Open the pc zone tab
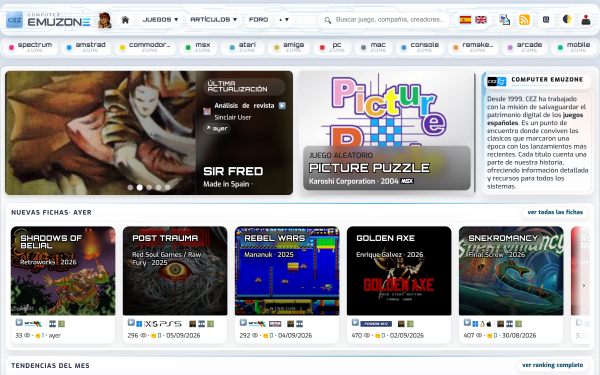Screen dimensions: 600x375 (332, 47)
